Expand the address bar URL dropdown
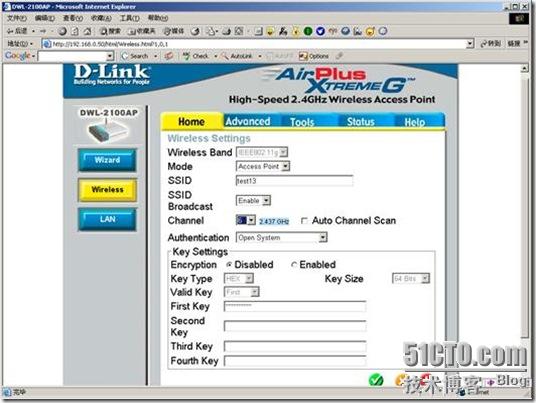The height and width of the screenshot is (403, 536). [470, 44]
